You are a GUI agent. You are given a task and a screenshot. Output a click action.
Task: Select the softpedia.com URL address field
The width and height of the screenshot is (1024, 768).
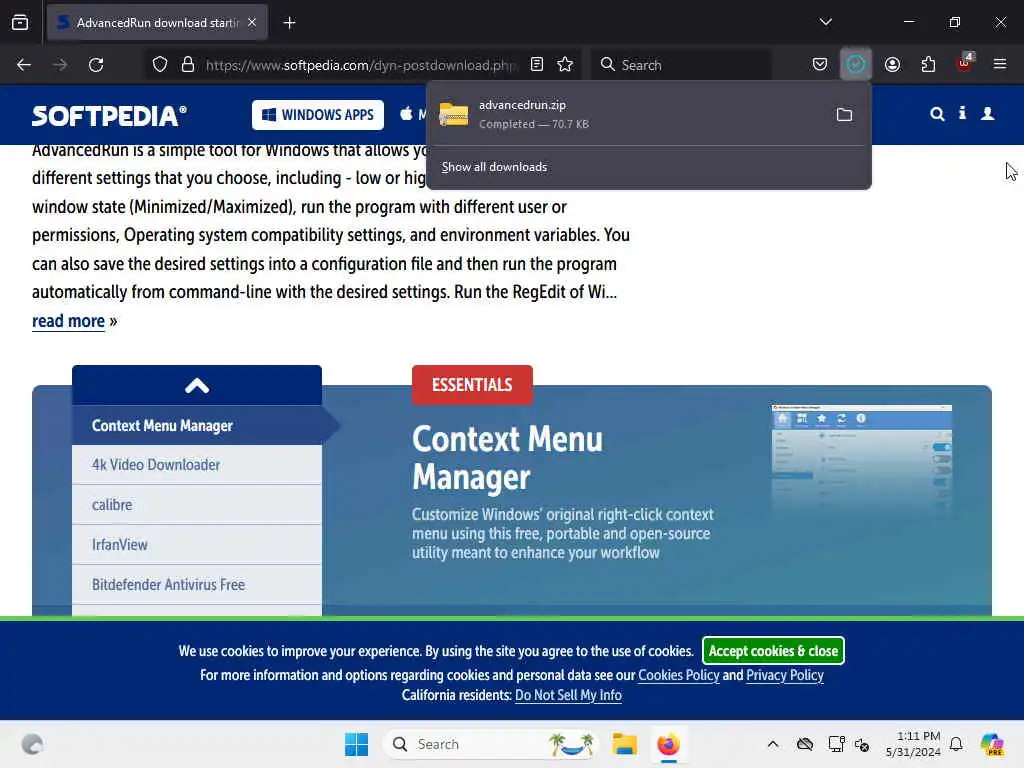coord(360,65)
